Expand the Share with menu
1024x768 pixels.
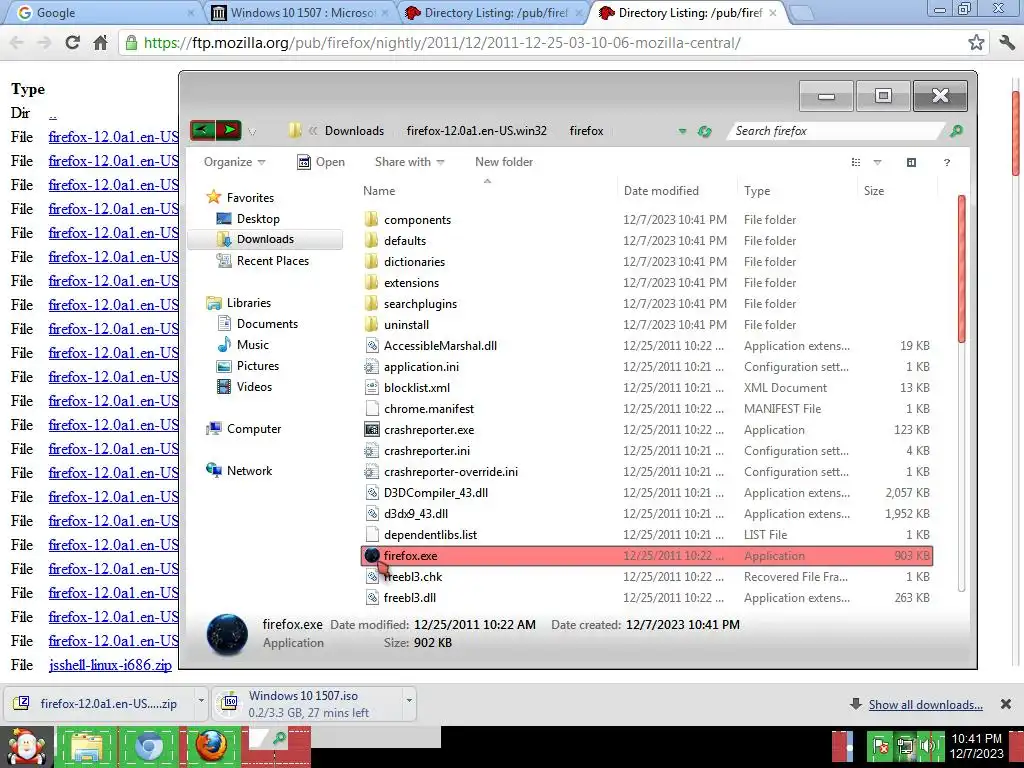[409, 162]
